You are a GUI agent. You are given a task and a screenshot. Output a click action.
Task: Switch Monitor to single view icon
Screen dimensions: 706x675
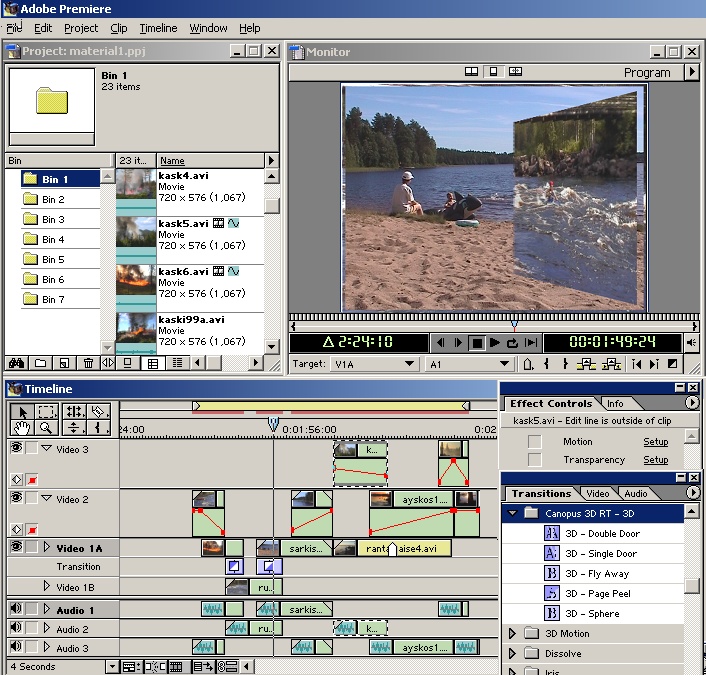493,72
